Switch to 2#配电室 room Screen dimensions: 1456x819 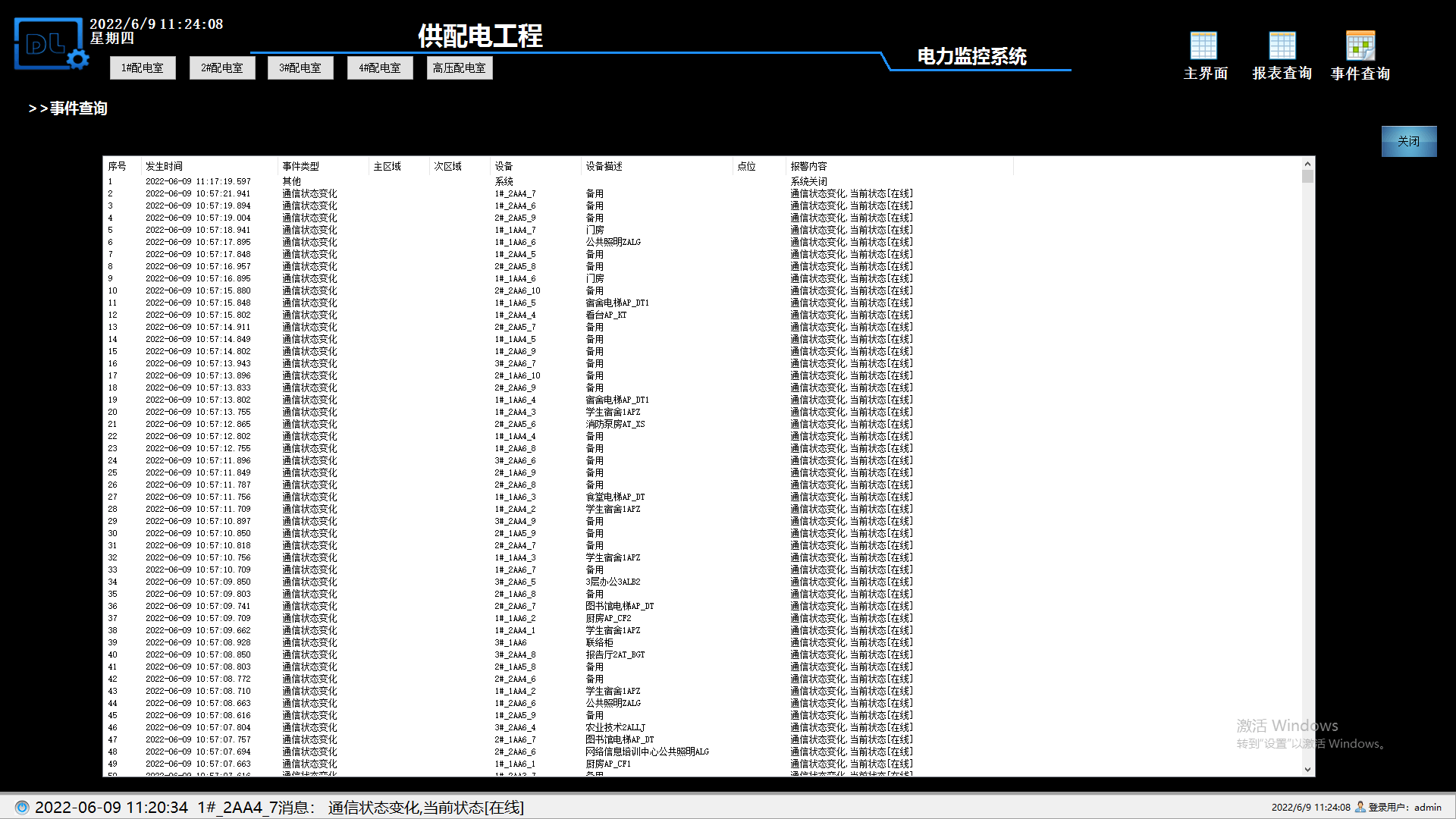pyautogui.click(x=222, y=68)
